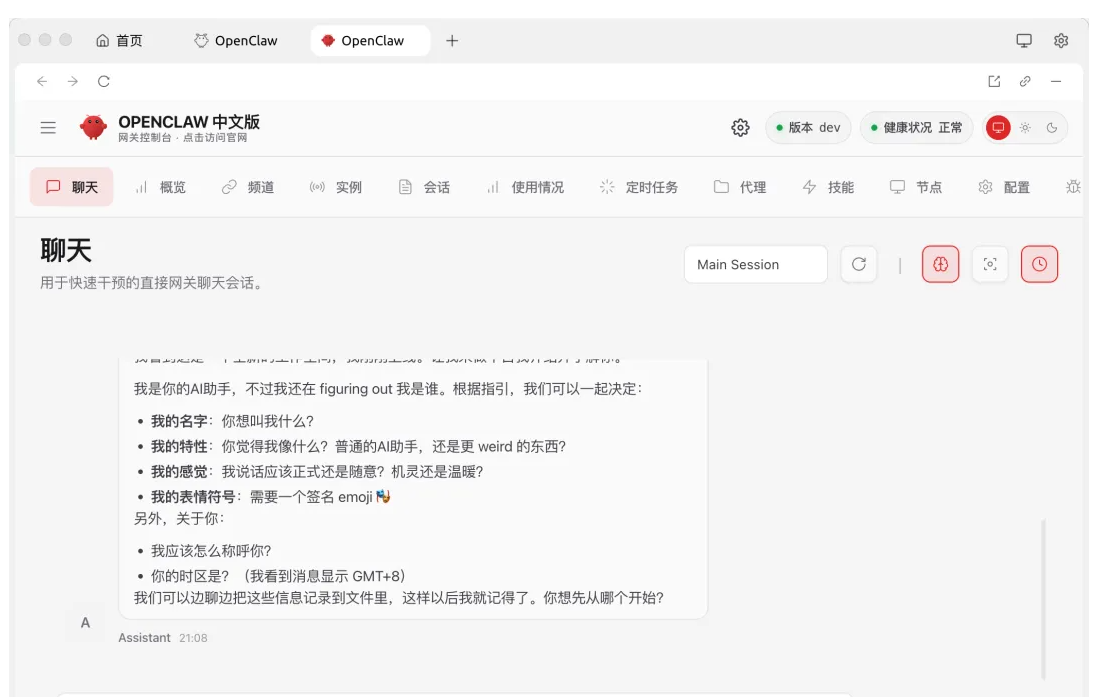Screen dimensions: 1106x697
Task: Click the red OpenClaw mascot logo
Action: pyautogui.click(x=93, y=127)
